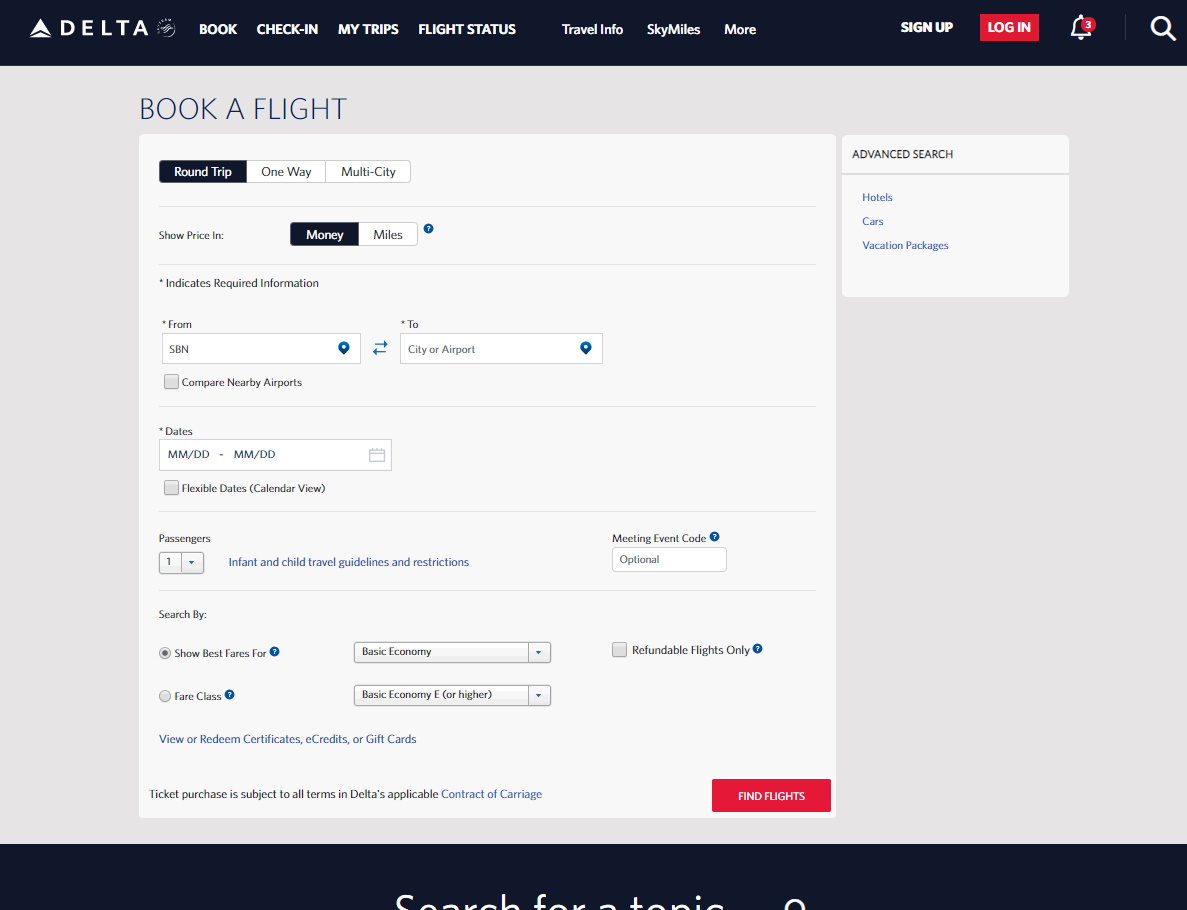Image resolution: width=1187 pixels, height=910 pixels.
Task: Check Flexible Dates (Calendar View)
Action: point(172,488)
